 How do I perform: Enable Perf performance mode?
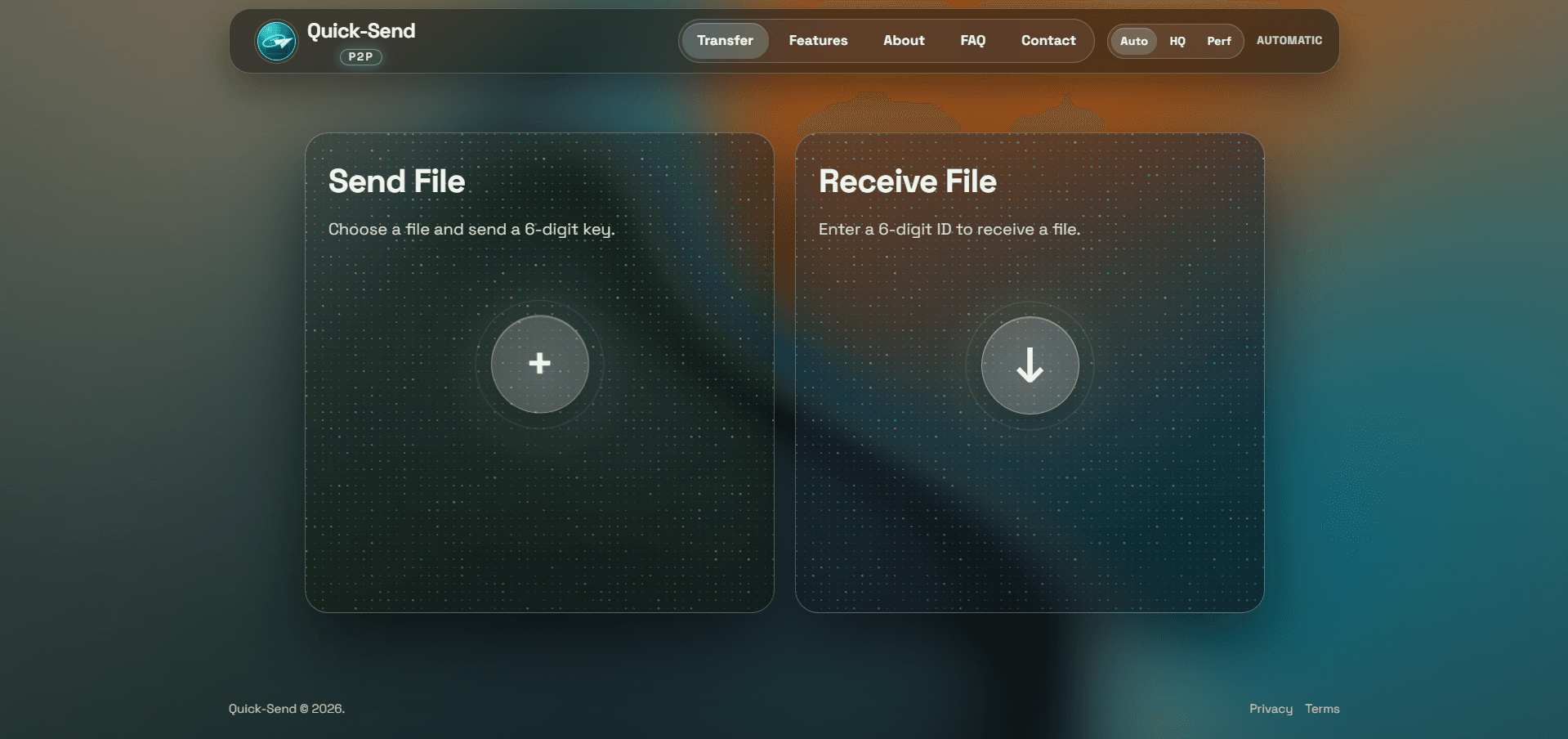(x=1218, y=41)
